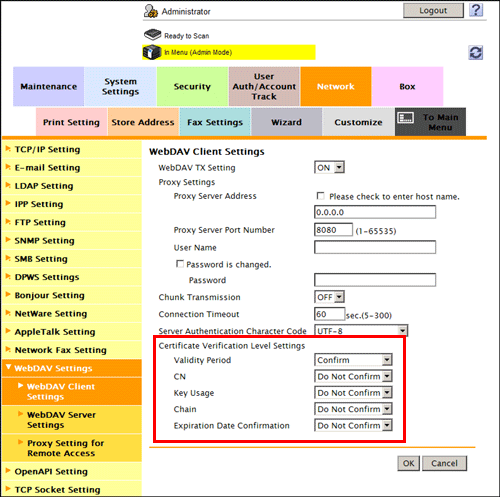Click the To Main Menu panel icon
500x497 pixels.
406,117
